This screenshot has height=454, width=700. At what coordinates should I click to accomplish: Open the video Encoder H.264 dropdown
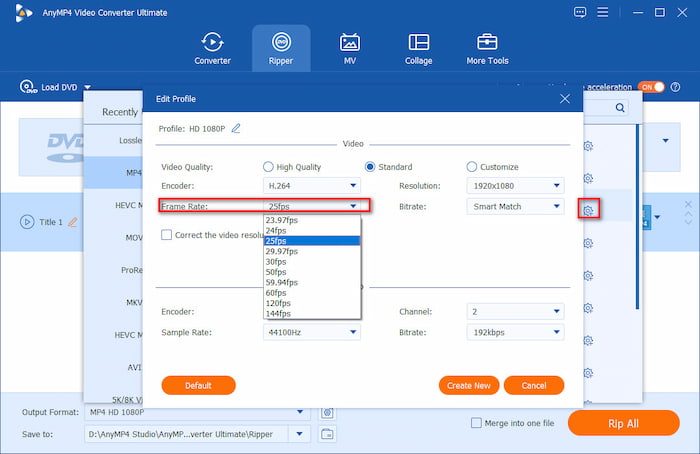point(312,186)
